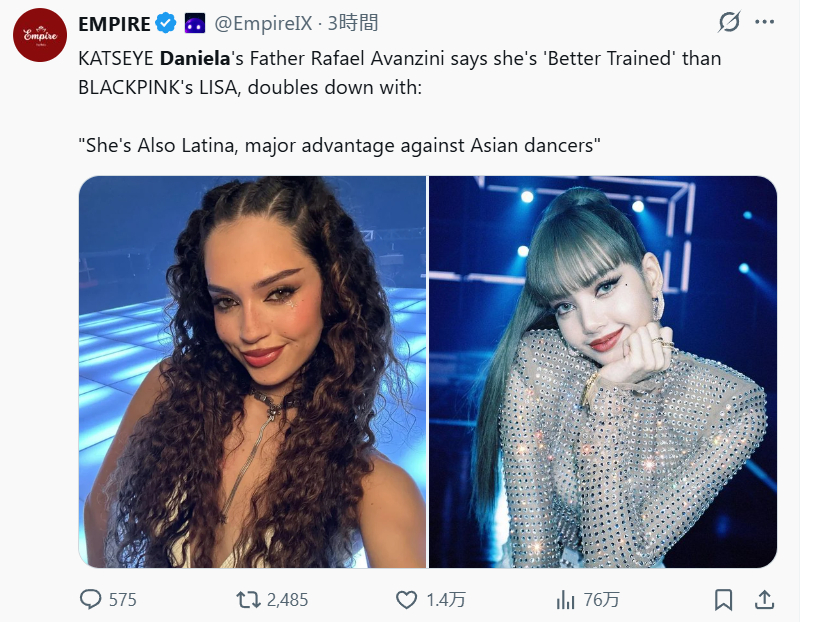
Task: Open the three-dot more options menu
Action: (x=764, y=22)
